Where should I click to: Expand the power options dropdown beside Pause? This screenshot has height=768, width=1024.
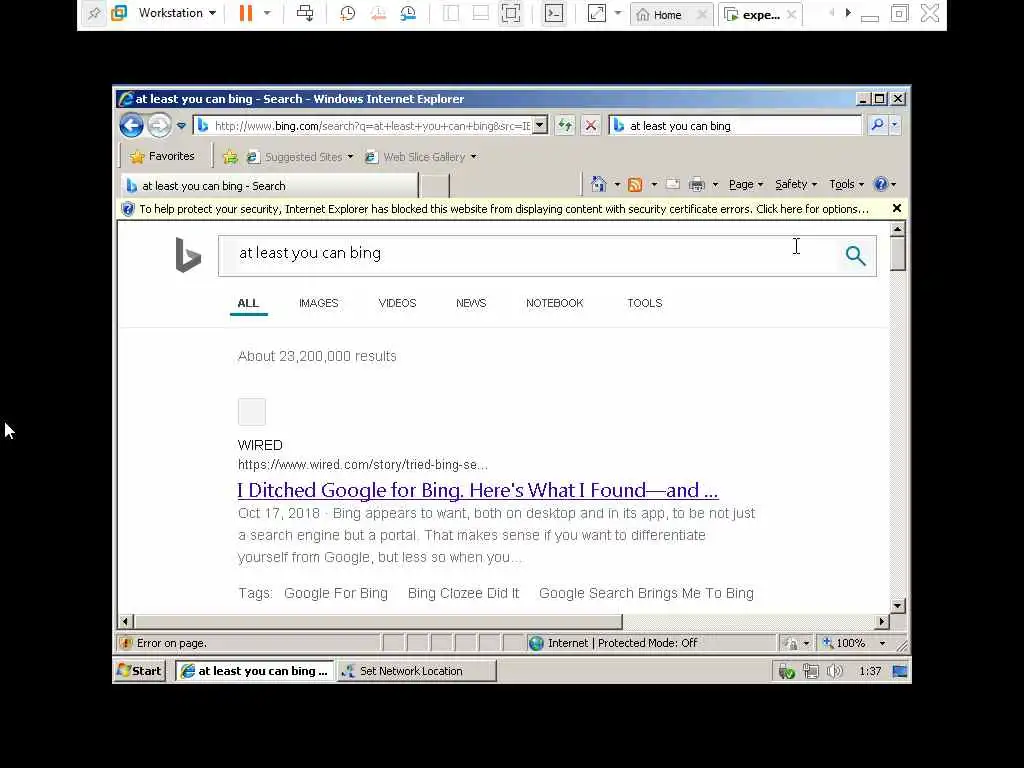267,13
